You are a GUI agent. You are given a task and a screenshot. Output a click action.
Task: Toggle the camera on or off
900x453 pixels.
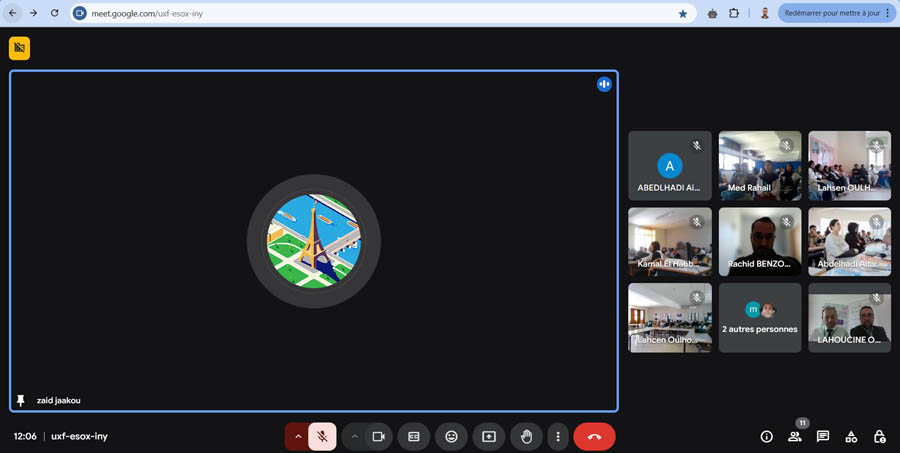click(x=379, y=437)
